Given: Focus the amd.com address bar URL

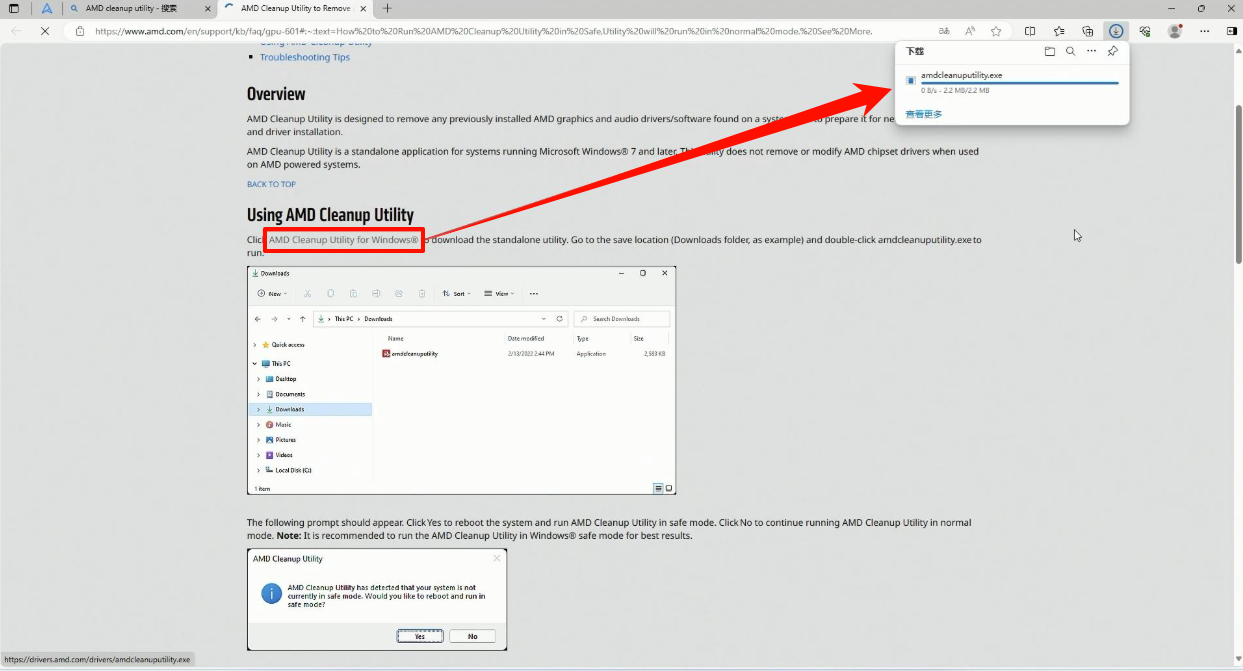Looking at the screenshot, I should point(484,31).
